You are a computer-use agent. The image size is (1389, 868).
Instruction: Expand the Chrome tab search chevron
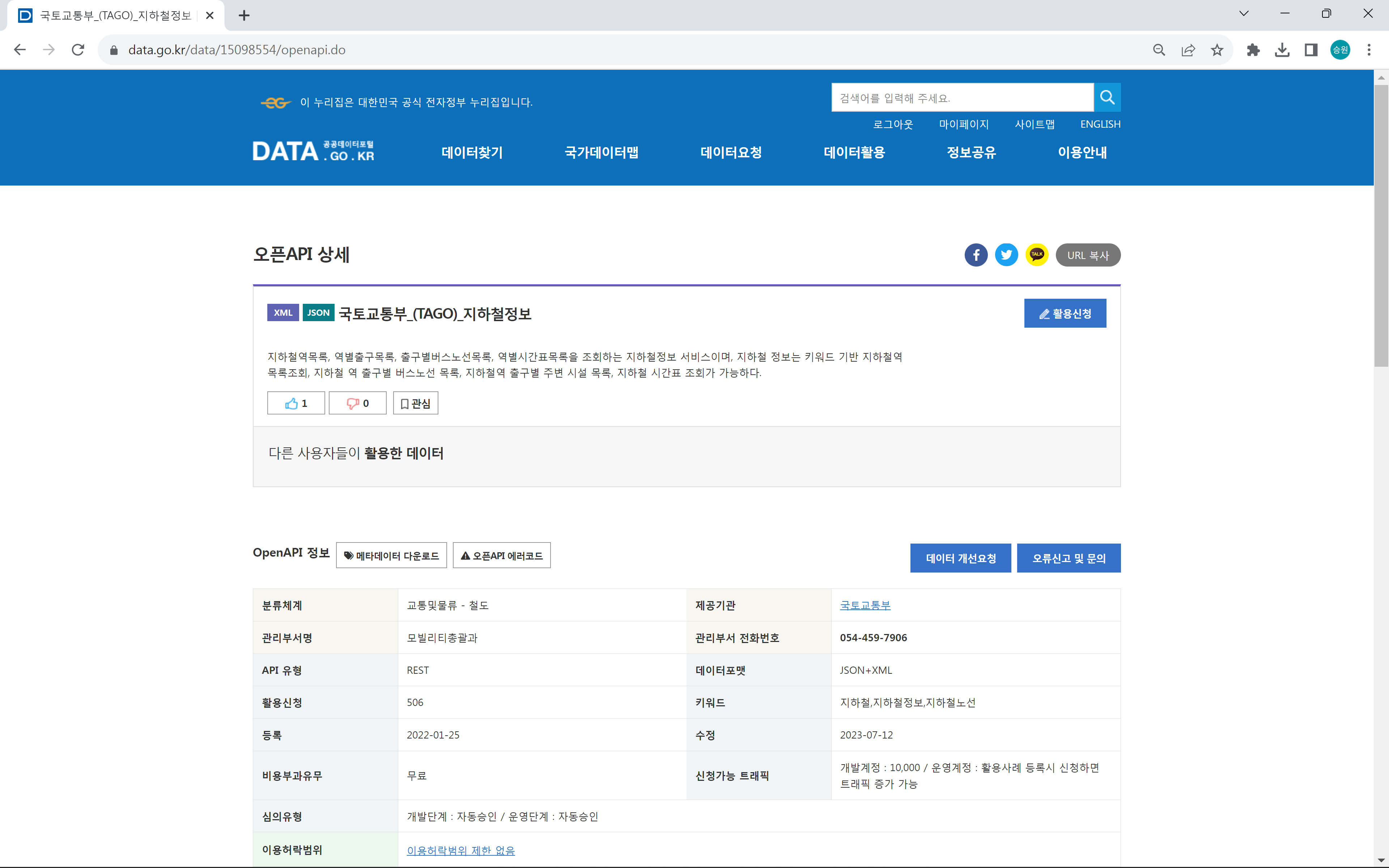[1244, 14]
